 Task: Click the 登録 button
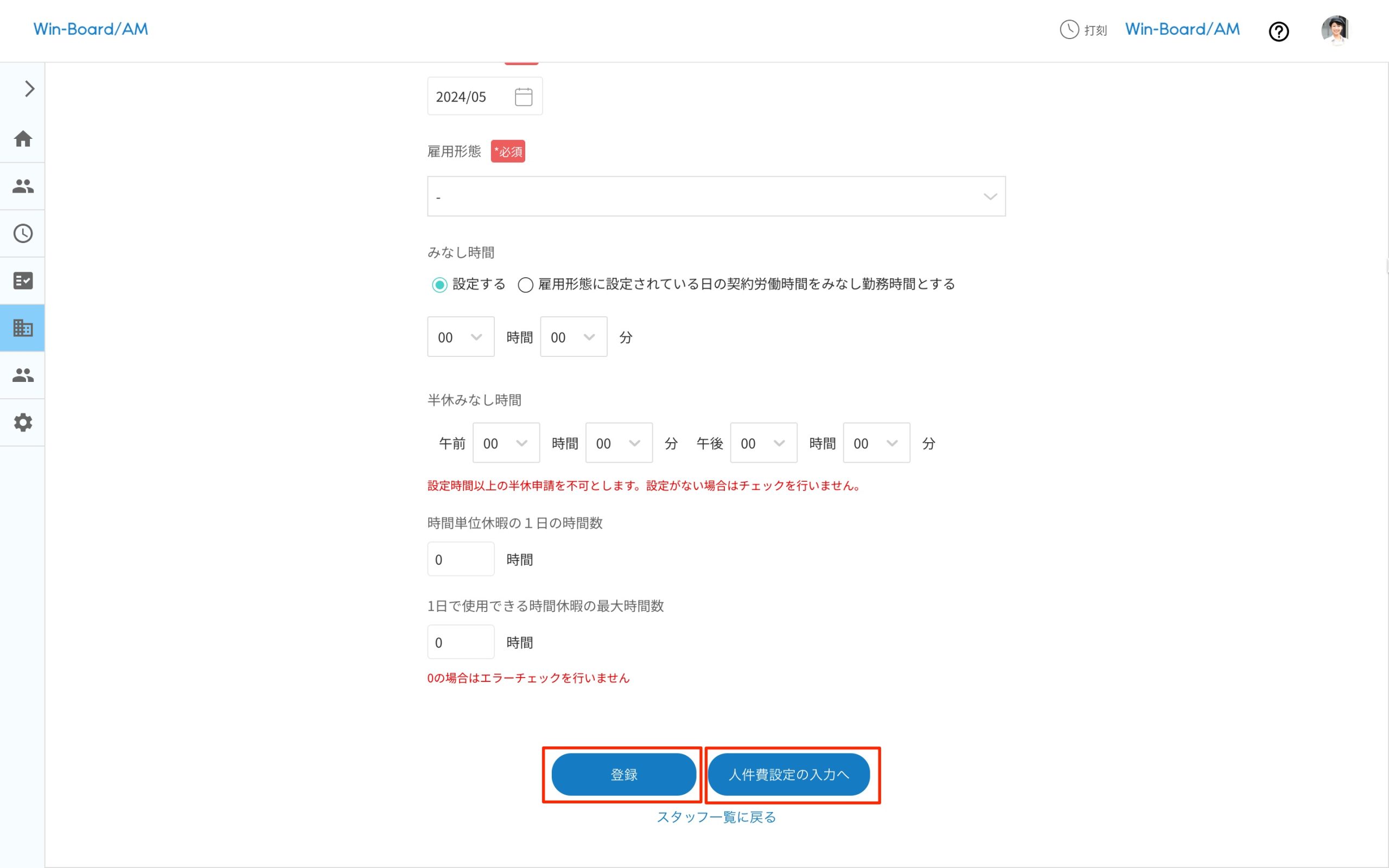click(623, 775)
